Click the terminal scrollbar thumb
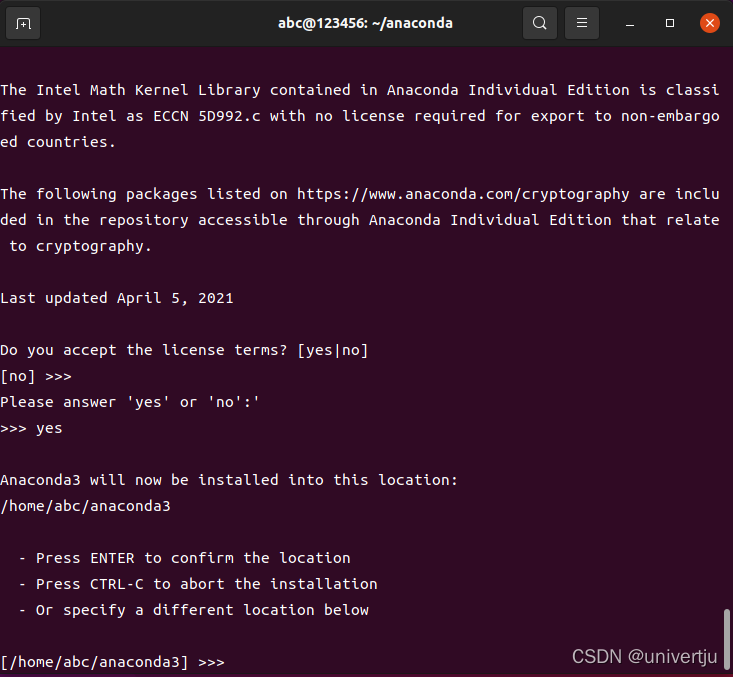Screen dimensions: 733x677 726,640
